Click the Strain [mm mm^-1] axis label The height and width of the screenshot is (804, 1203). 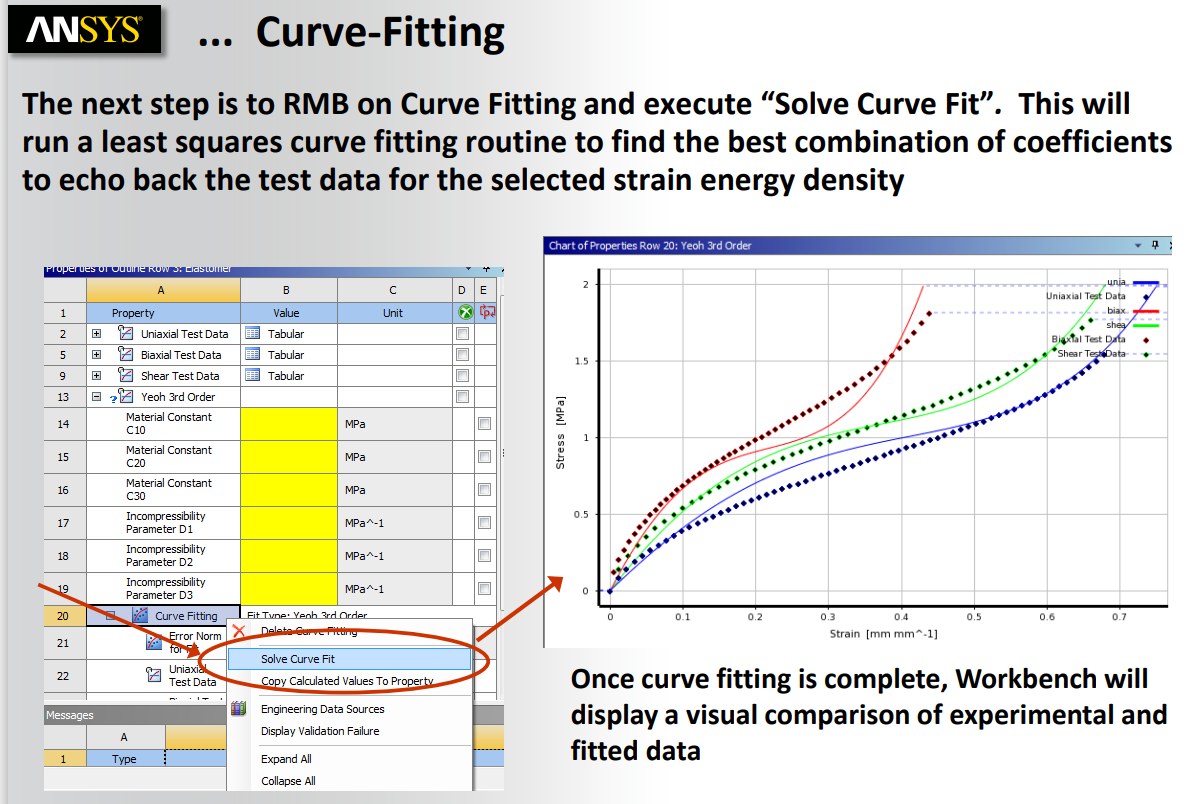[x=883, y=634]
